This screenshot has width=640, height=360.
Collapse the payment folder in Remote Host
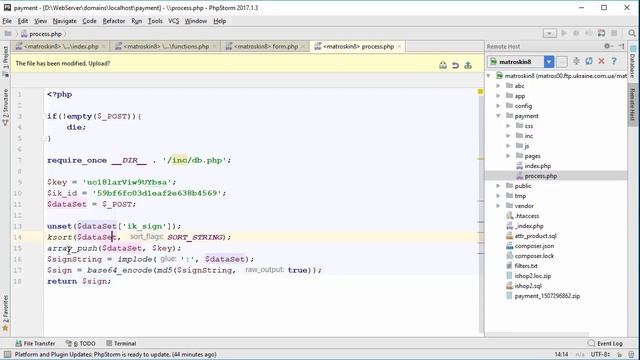(x=498, y=116)
